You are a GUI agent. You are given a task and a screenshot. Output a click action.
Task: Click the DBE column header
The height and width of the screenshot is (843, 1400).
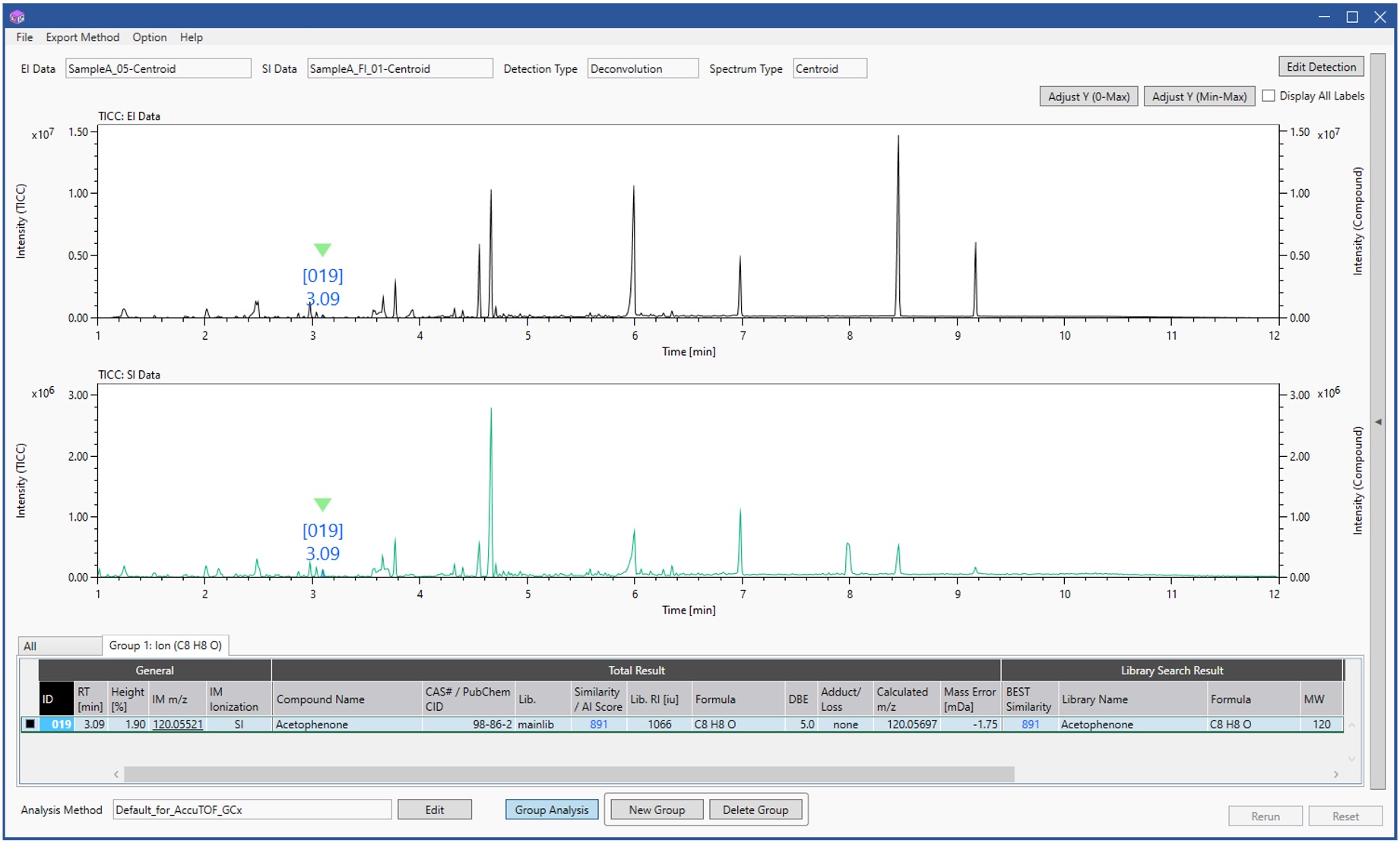tap(800, 699)
